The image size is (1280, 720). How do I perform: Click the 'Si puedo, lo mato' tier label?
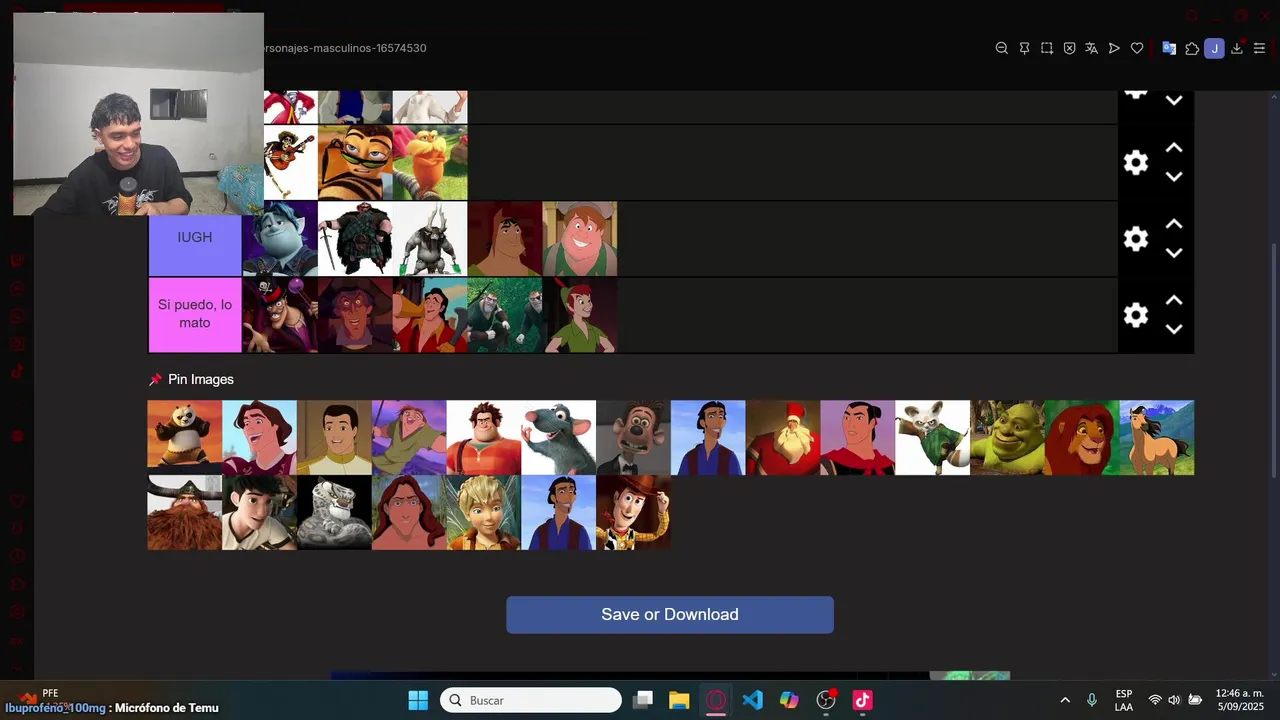(195, 315)
